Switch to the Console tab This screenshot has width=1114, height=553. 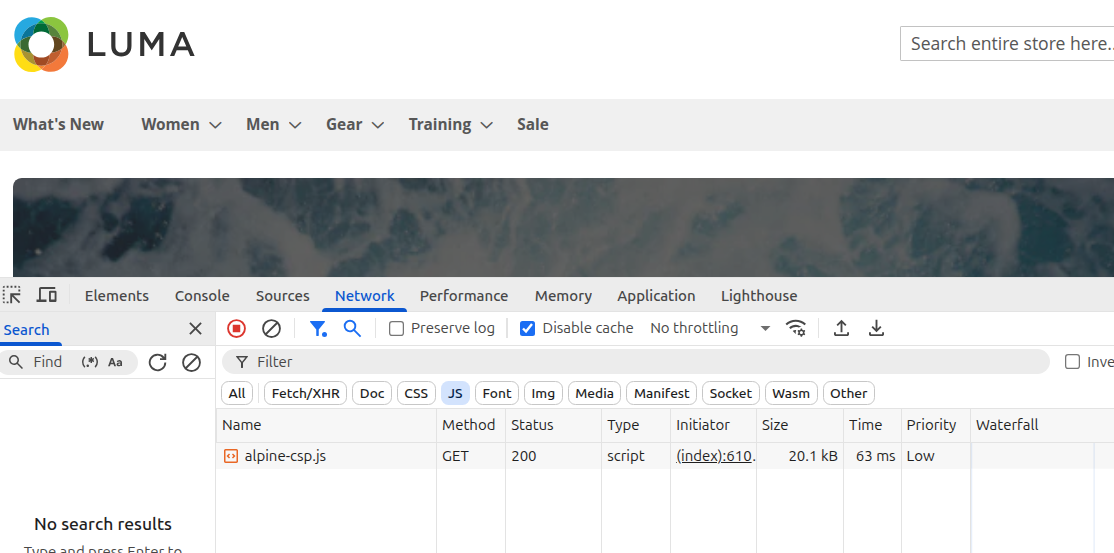click(202, 296)
